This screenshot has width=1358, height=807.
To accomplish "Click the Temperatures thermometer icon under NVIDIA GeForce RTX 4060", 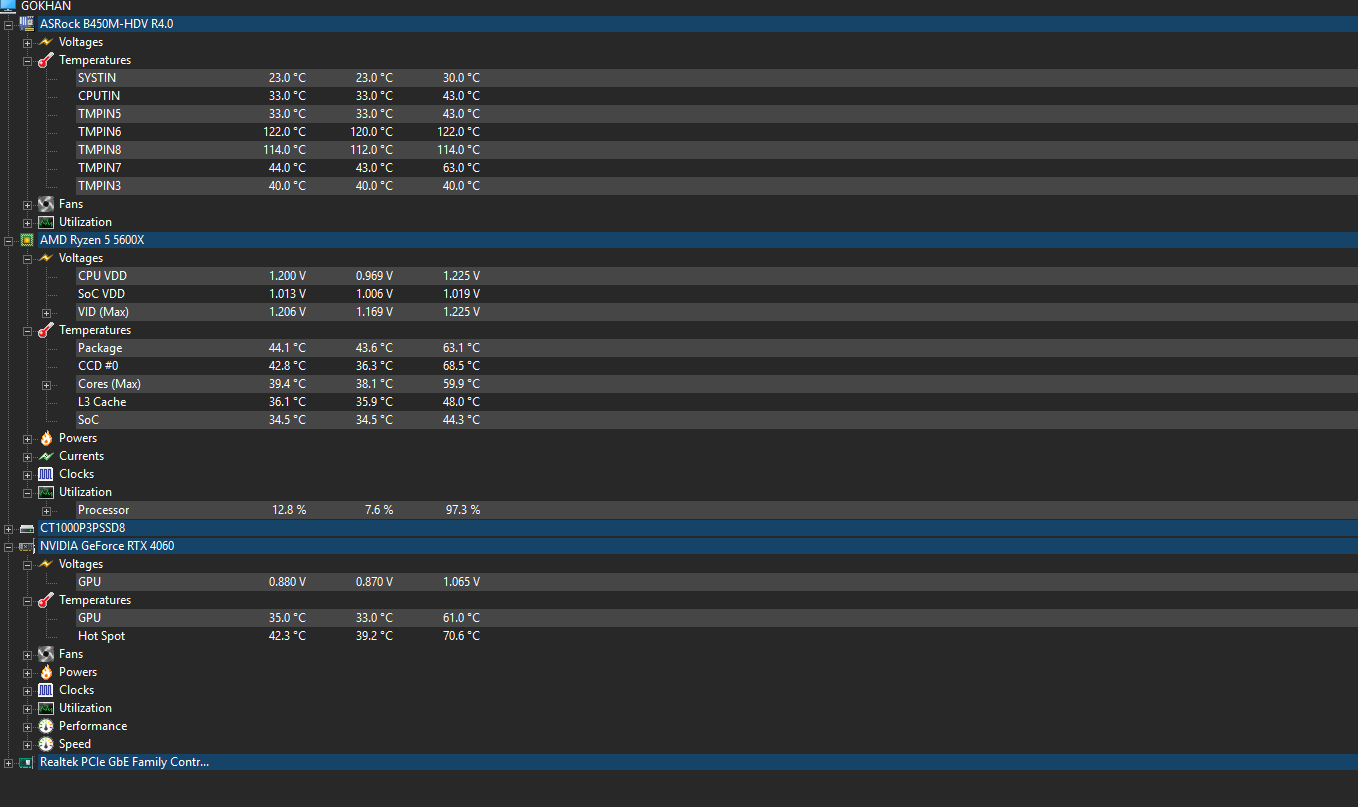I will 46,600.
